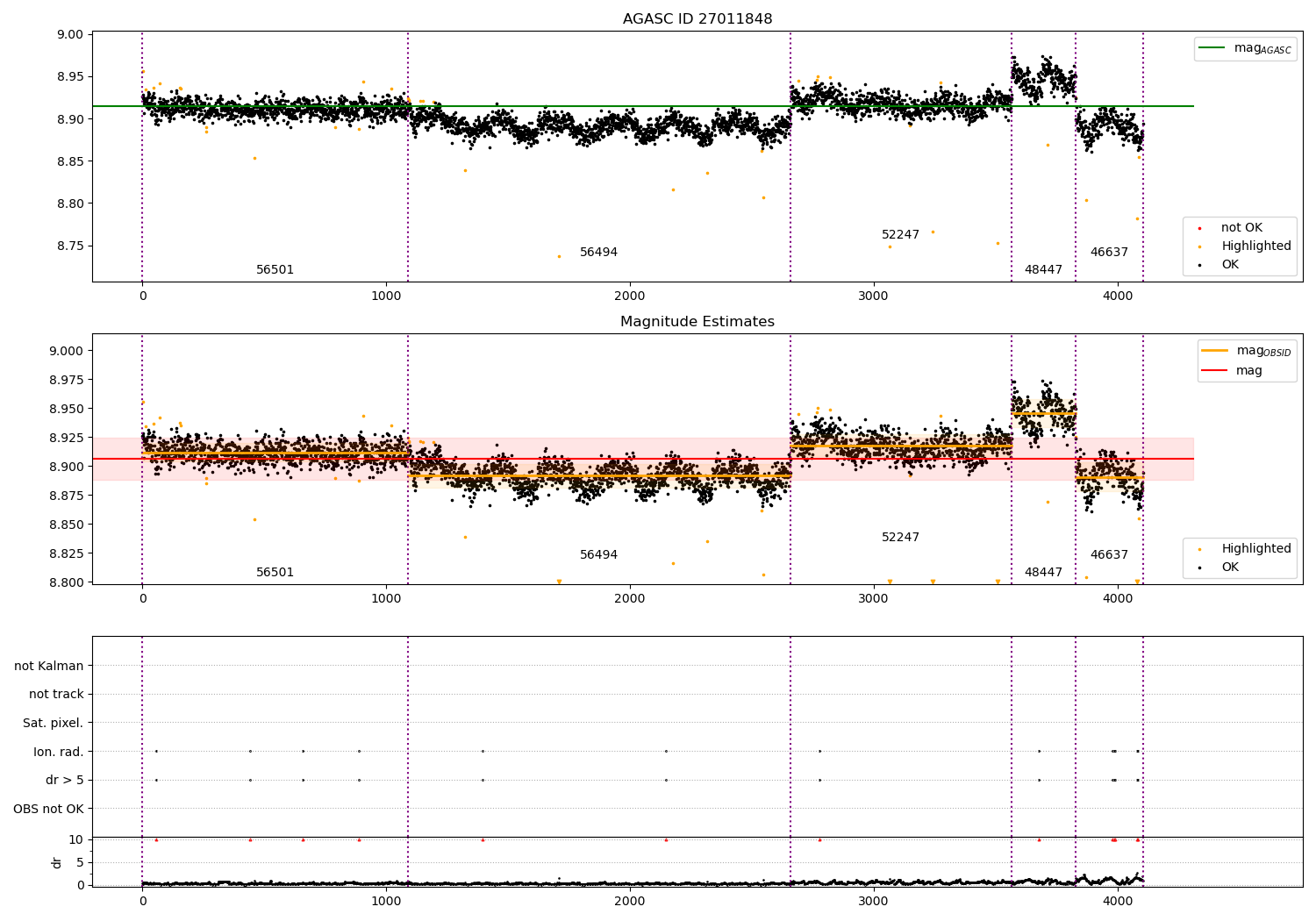1316x921 pixels.
Task: Click obsid label 46637 in the Magnitude Estimates plot
Action: (x=1109, y=555)
